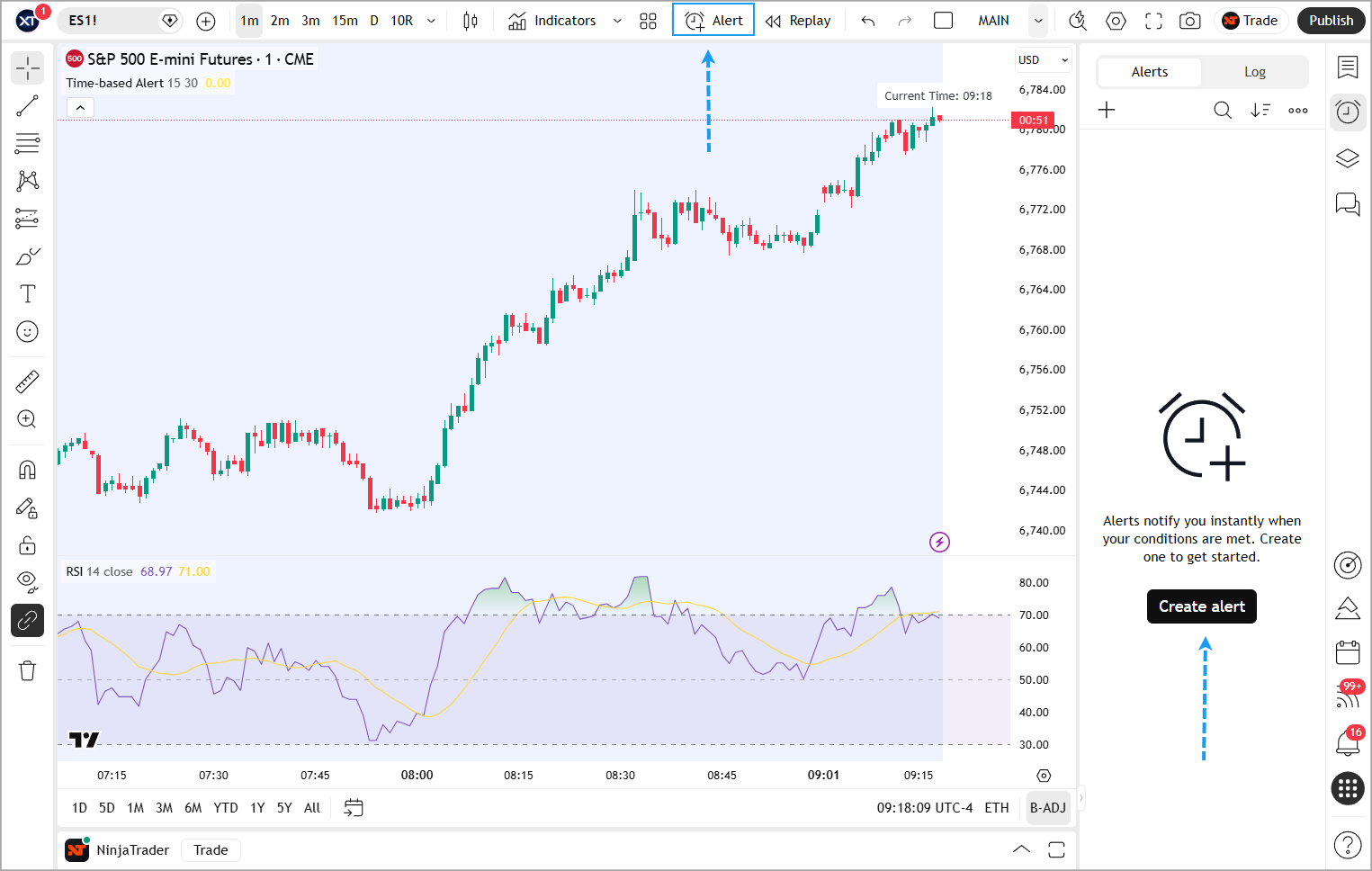Open the USD currency dropdown
The width and height of the screenshot is (1372, 871).
pos(1043,60)
